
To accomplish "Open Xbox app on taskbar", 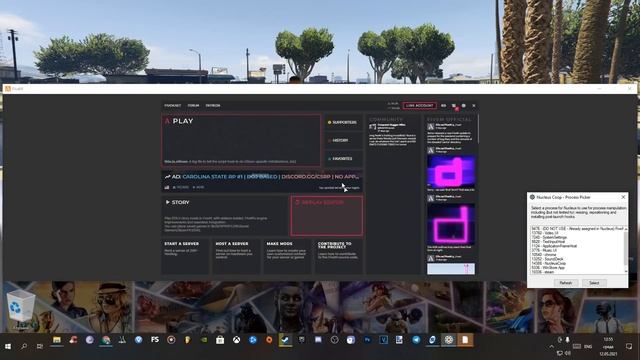I will click(236, 340).
